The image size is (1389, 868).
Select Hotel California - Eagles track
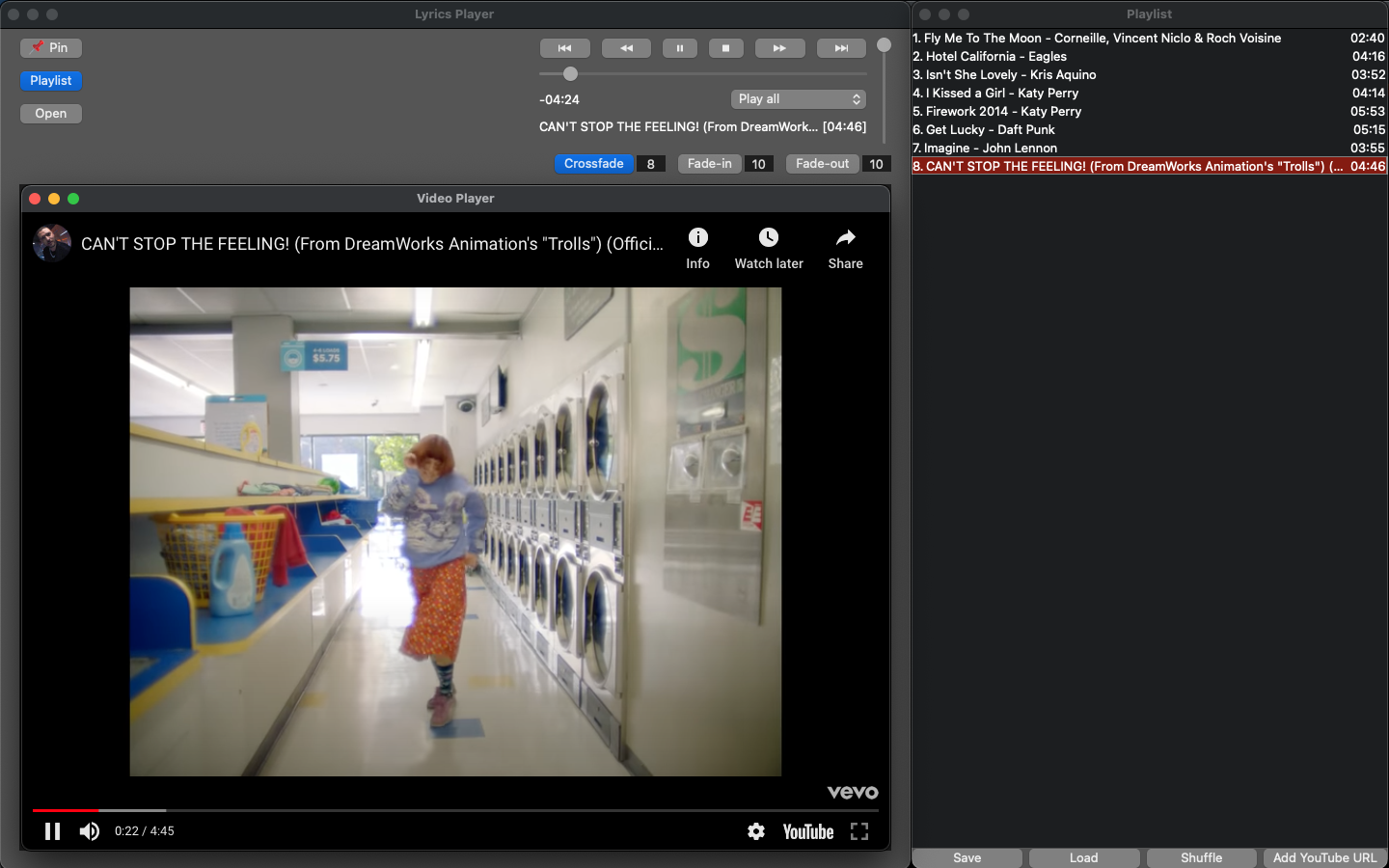point(1149,57)
